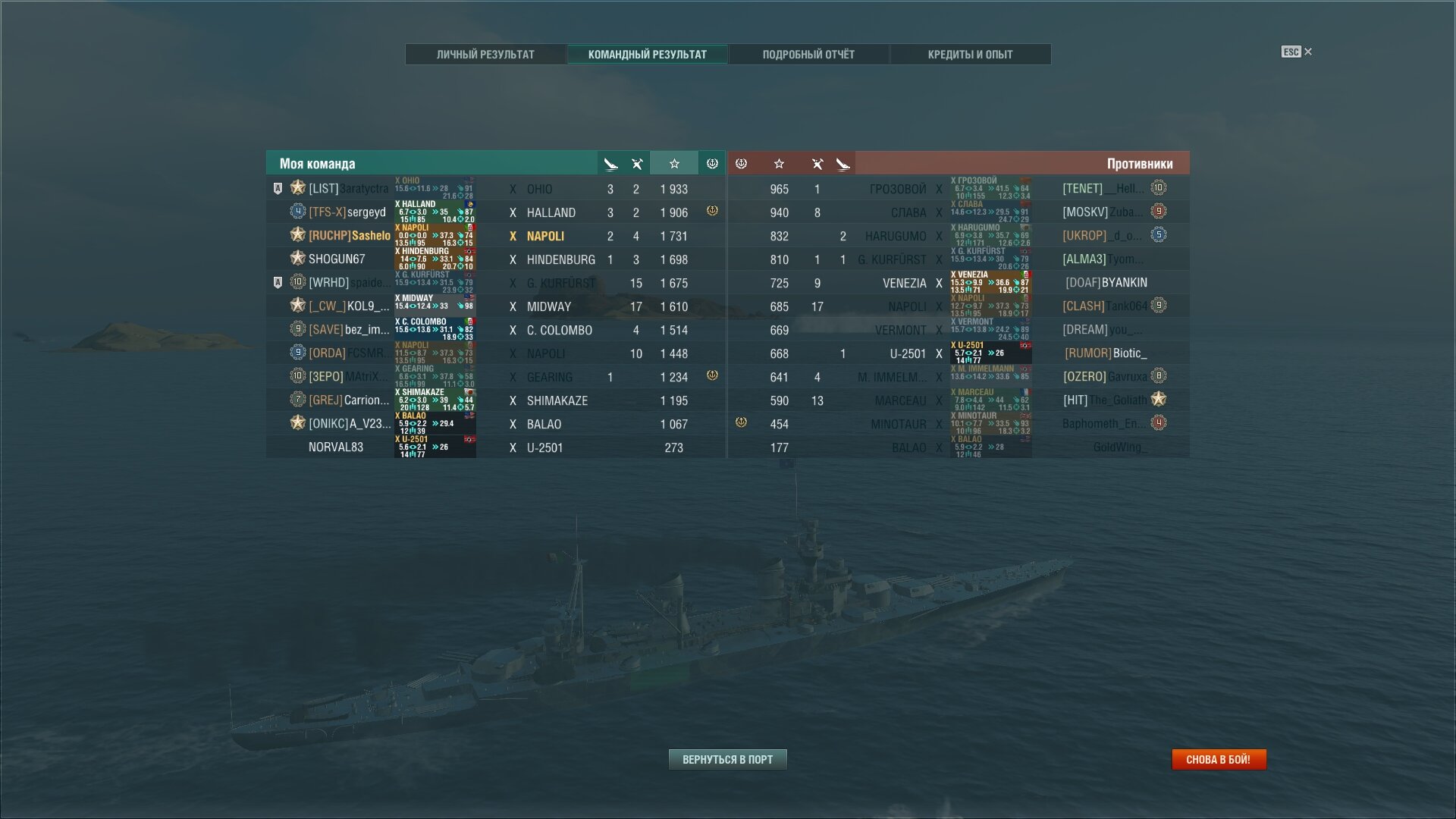This screenshot has height=819, width=1456.
Task: Click the Снова в бой! button
Action: [x=1219, y=759]
